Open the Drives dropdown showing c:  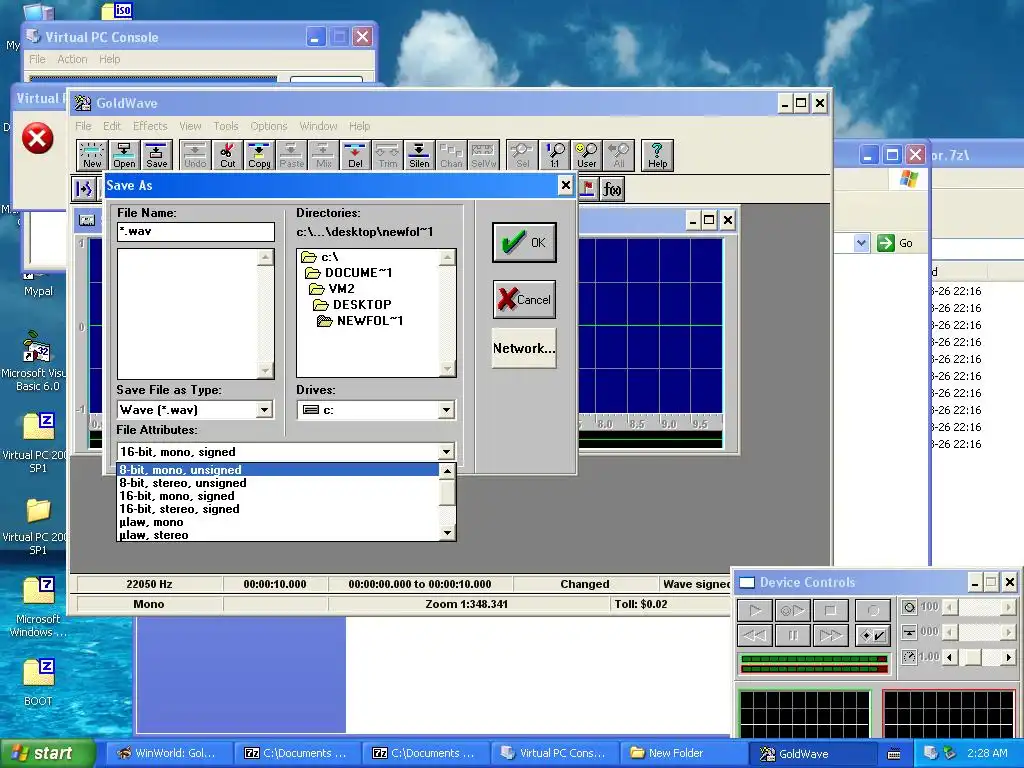click(446, 410)
